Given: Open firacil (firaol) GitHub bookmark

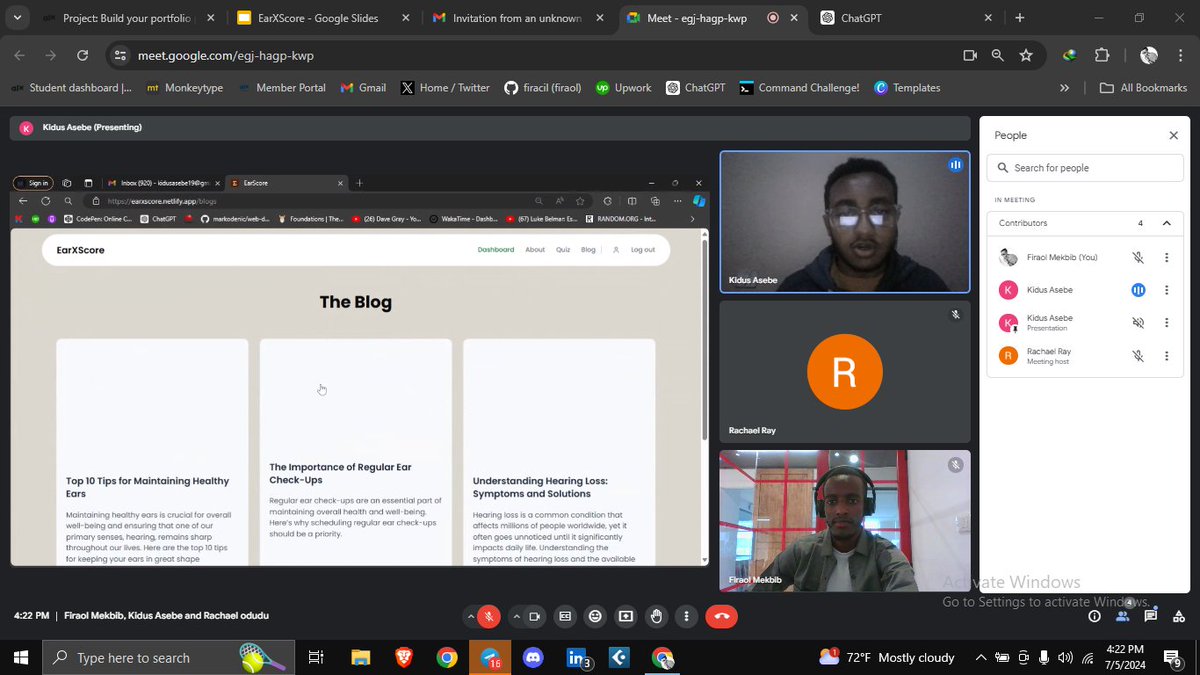Looking at the screenshot, I should click(x=543, y=88).
